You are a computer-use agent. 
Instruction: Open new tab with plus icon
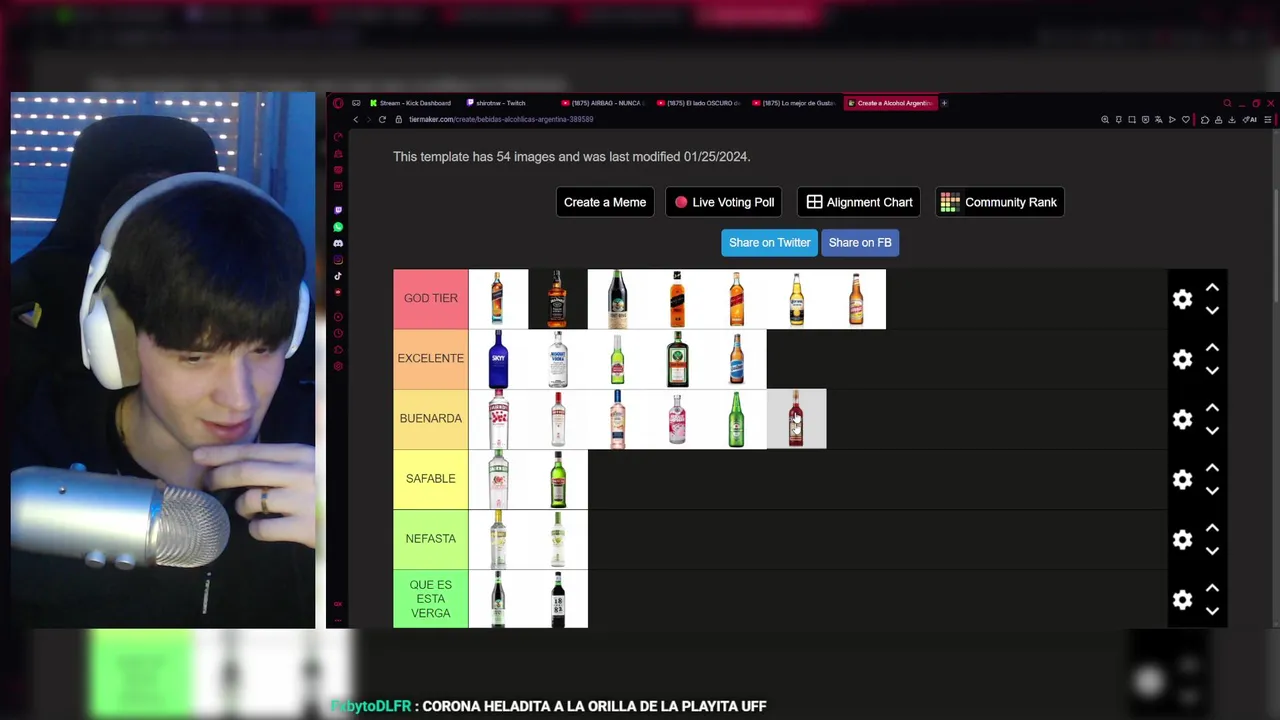944,103
